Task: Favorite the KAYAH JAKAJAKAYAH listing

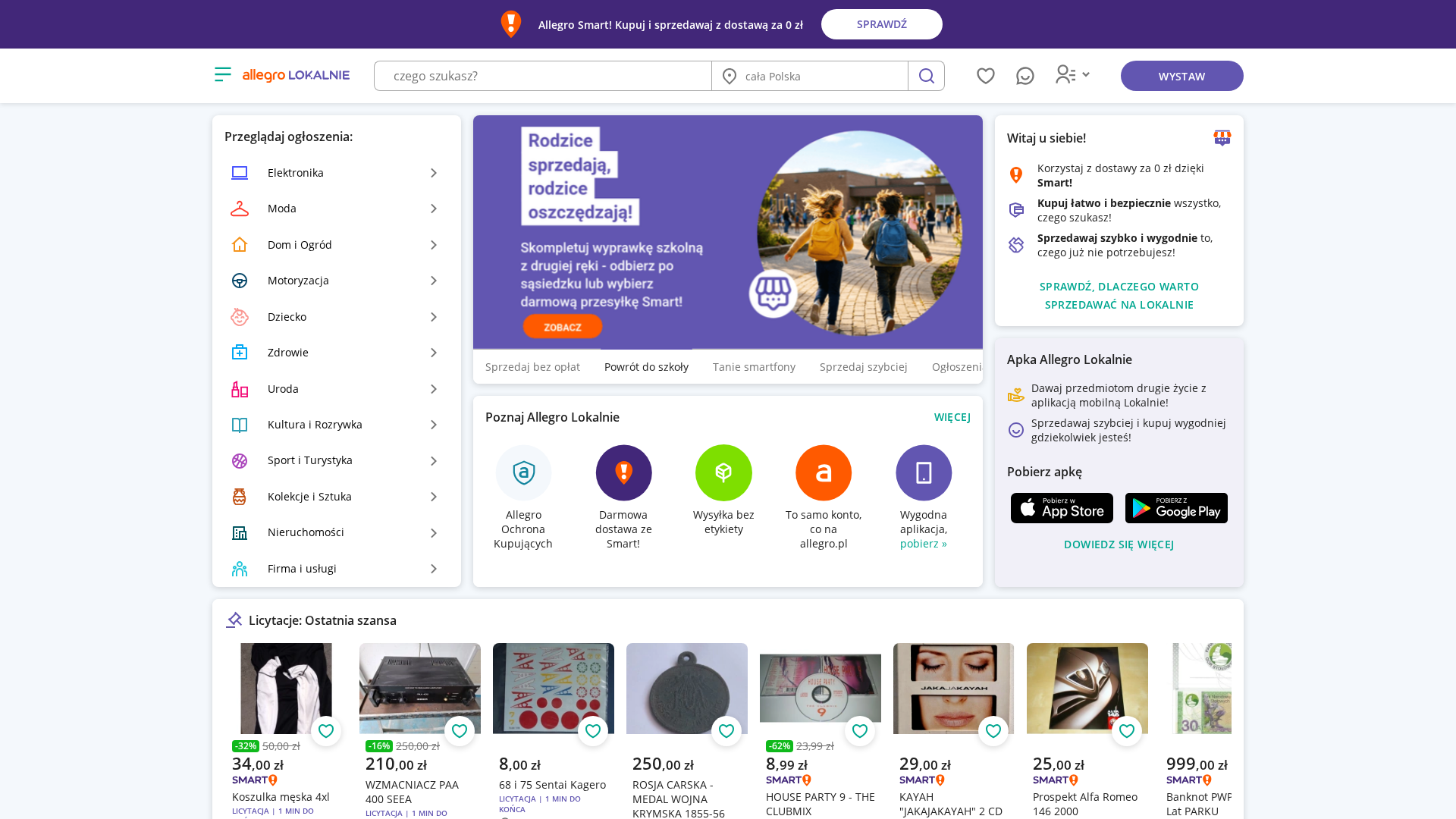Action: (x=993, y=731)
